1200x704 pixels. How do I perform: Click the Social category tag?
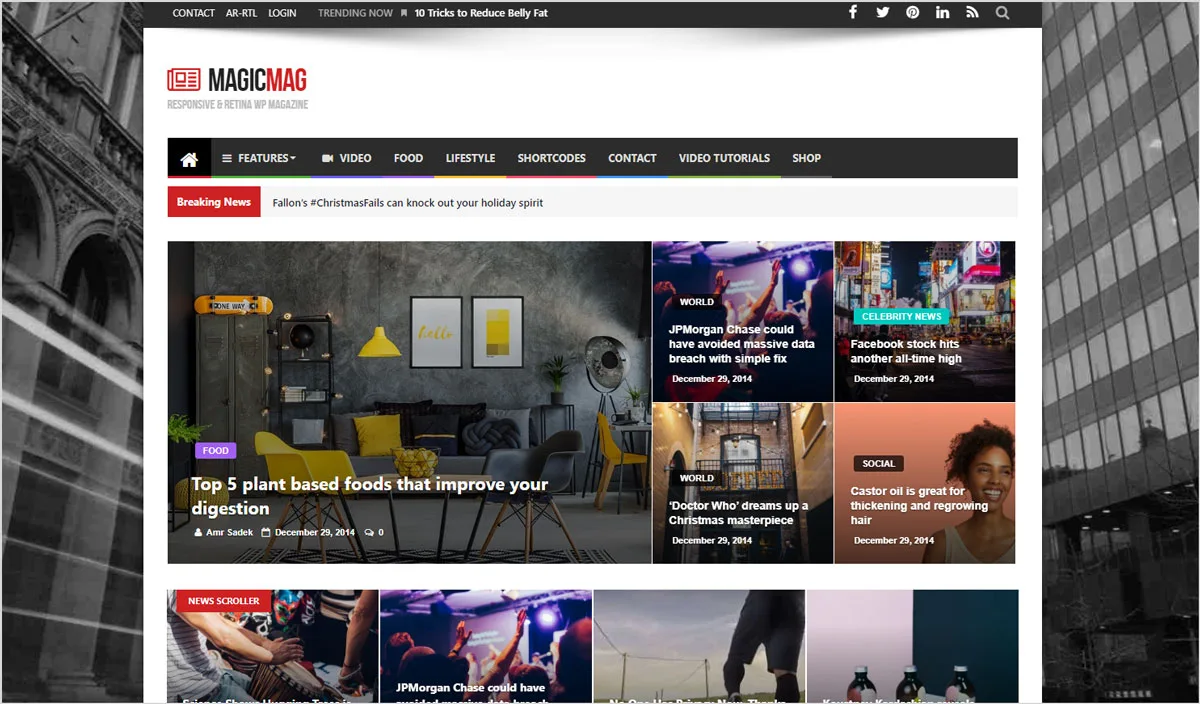coord(878,464)
